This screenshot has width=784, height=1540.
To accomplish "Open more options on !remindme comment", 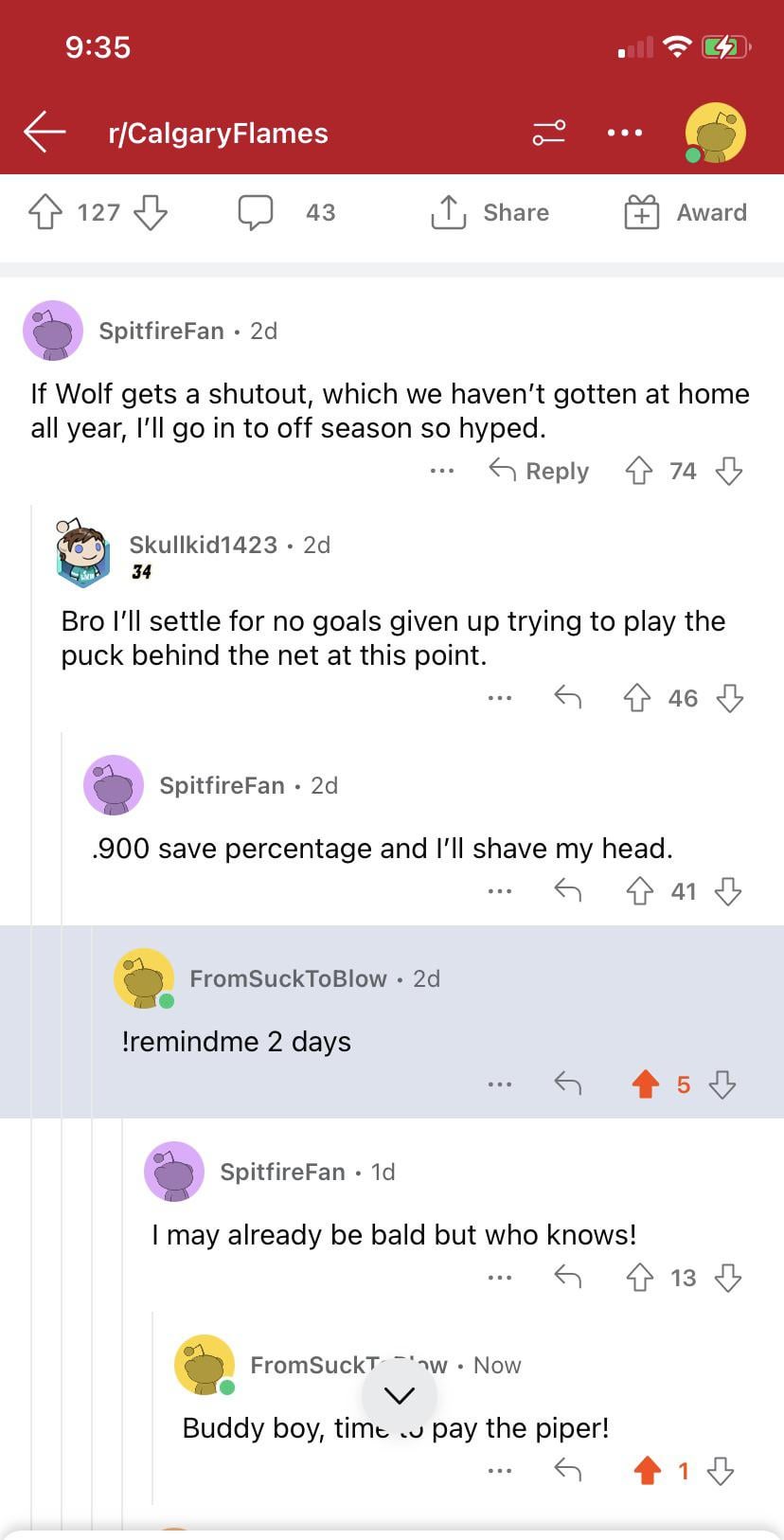I will 499,1084.
